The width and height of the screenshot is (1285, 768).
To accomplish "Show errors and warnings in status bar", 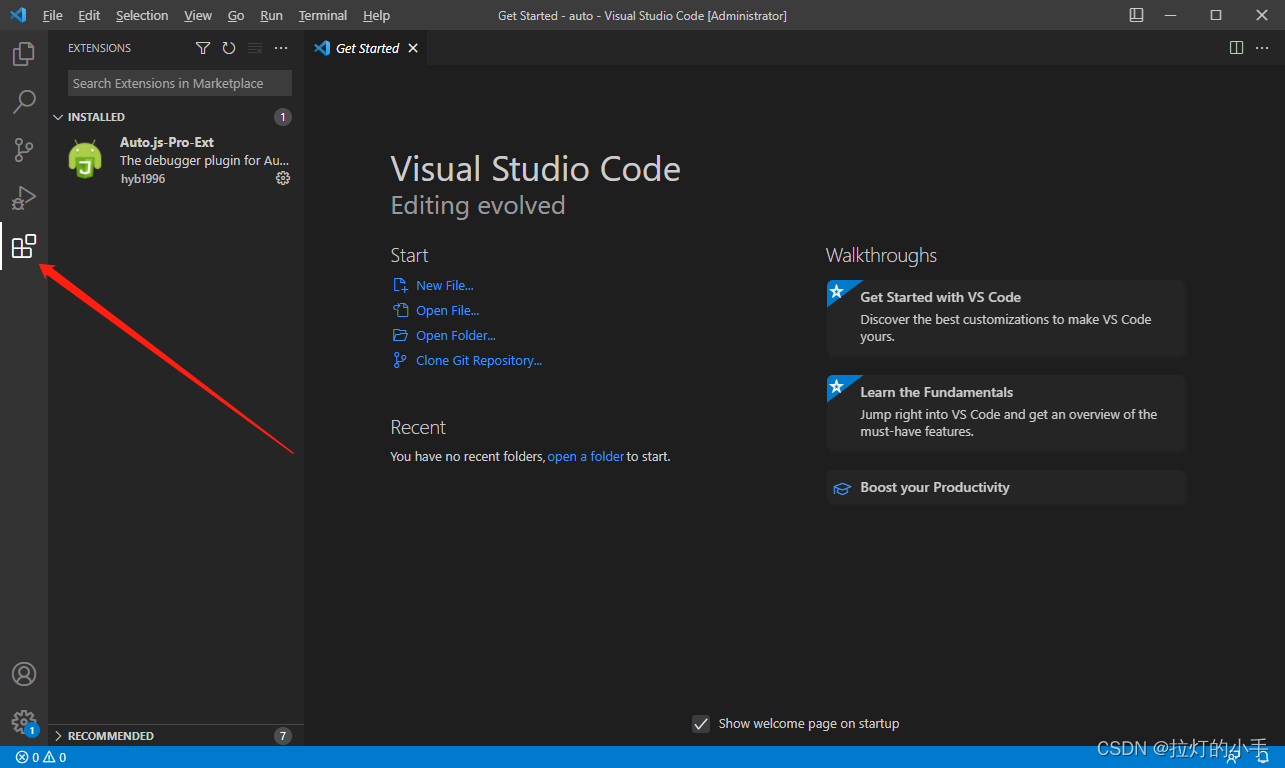I will 41,758.
